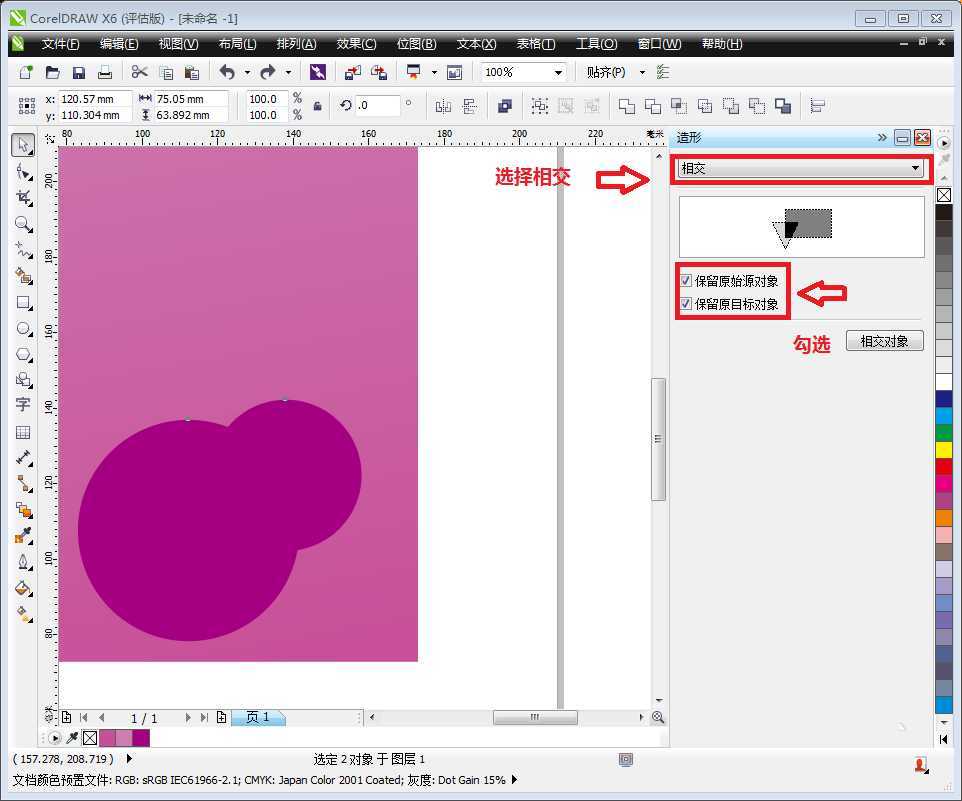Select the Pick tool
The width and height of the screenshot is (962, 801).
coord(22,144)
